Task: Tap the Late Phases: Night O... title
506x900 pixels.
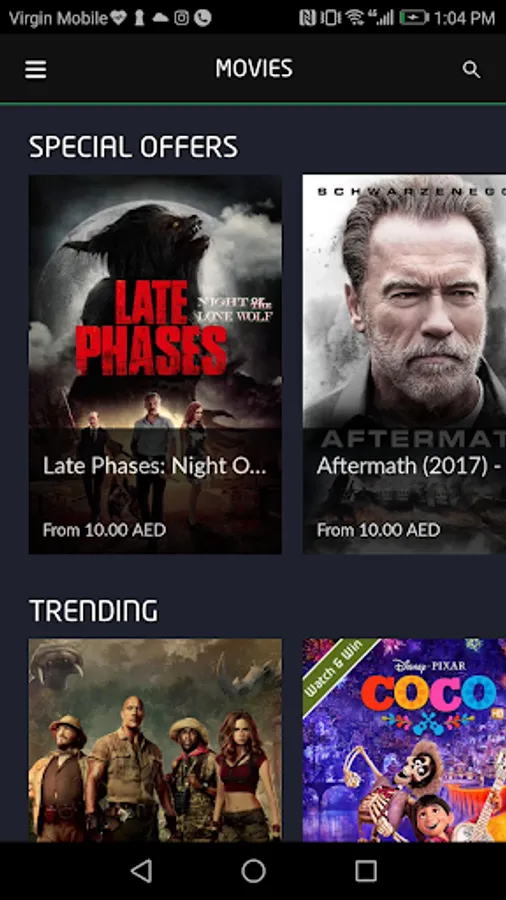Action: [x=155, y=466]
